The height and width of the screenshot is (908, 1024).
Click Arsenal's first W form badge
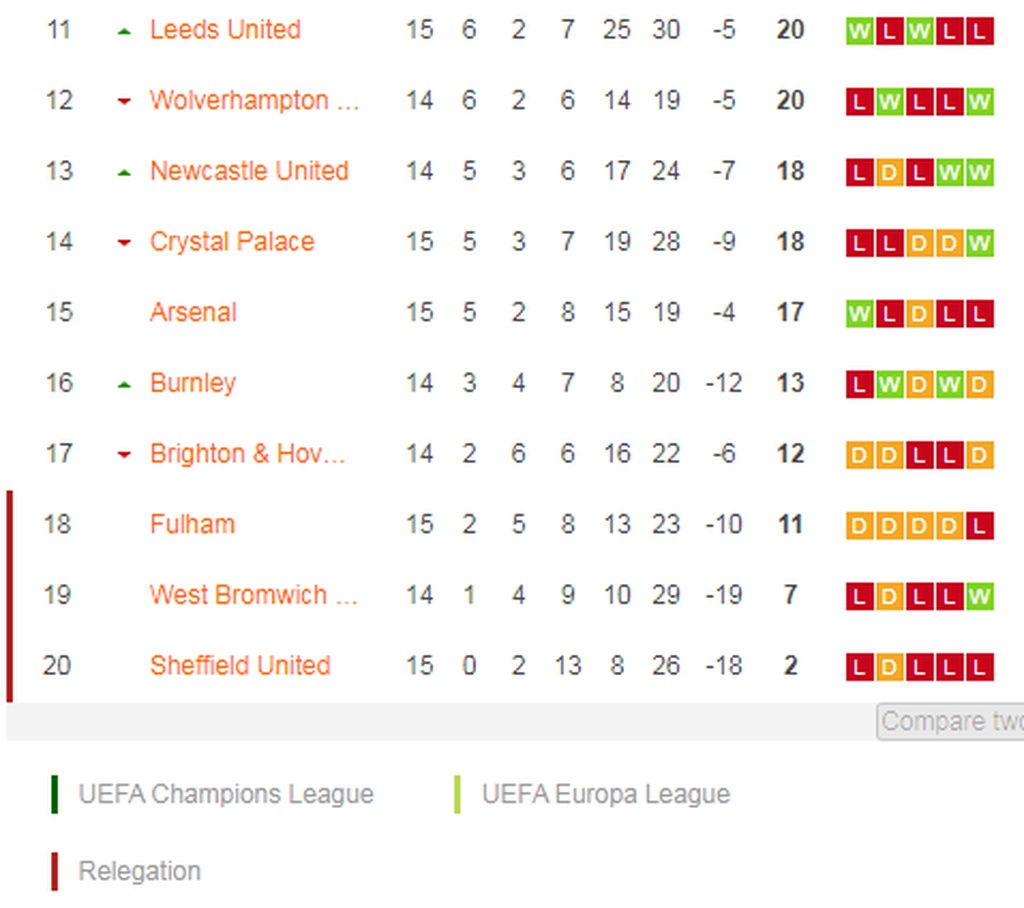[858, 314]
